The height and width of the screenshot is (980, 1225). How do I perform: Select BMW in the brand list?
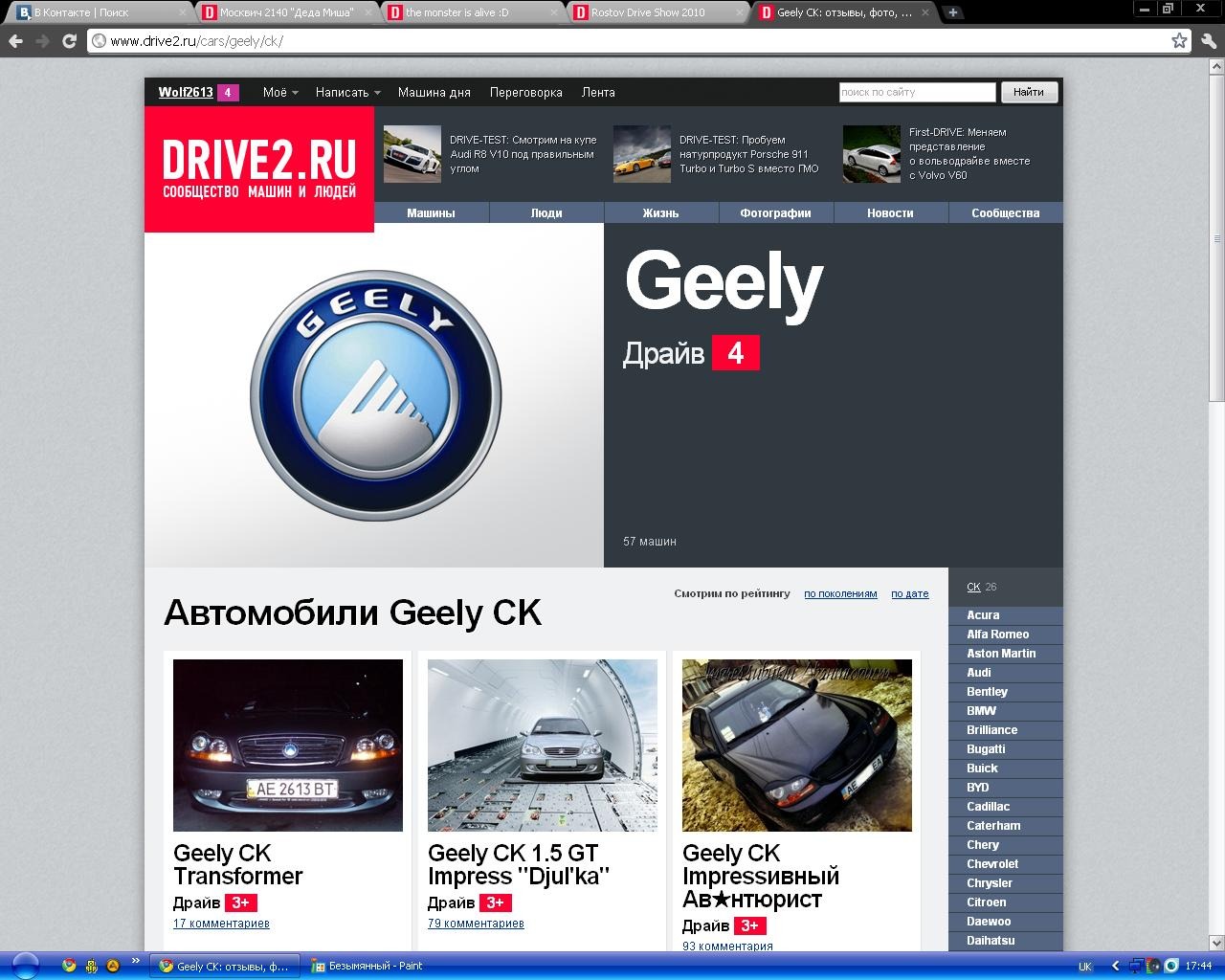click(x=1006, y=711)
